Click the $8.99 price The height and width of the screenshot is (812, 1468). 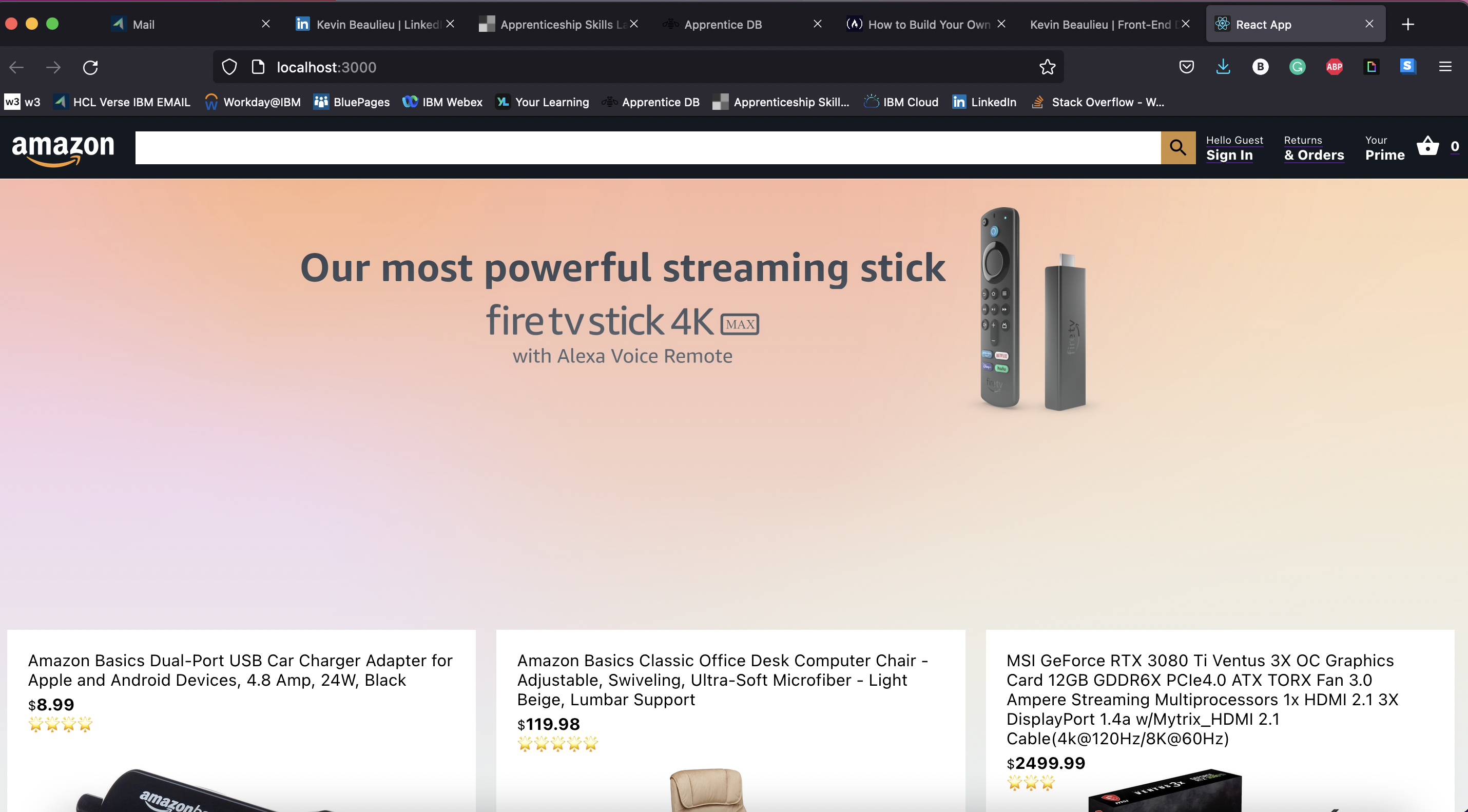pos(51,705)
